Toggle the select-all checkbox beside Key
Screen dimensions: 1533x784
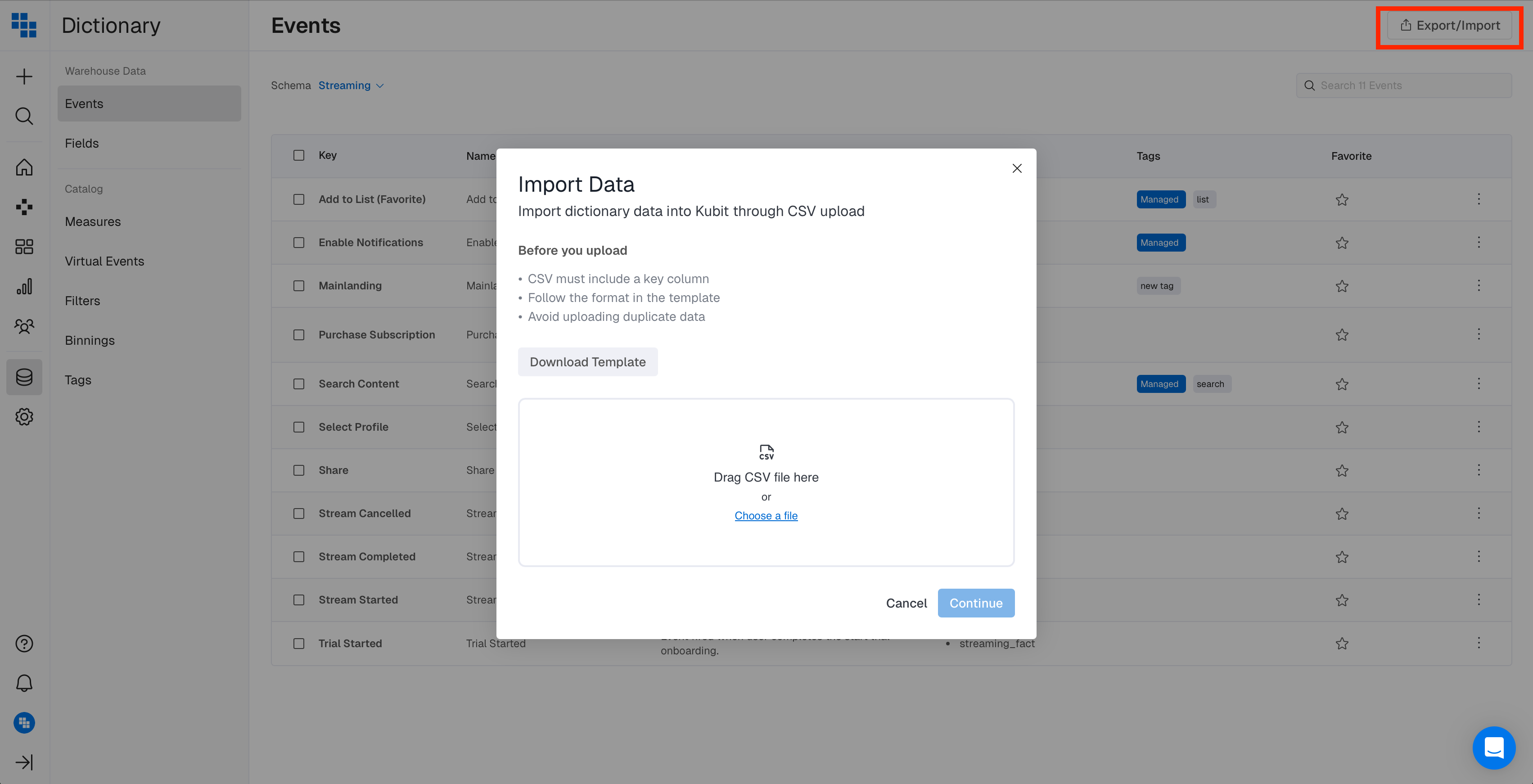point(299,155)
